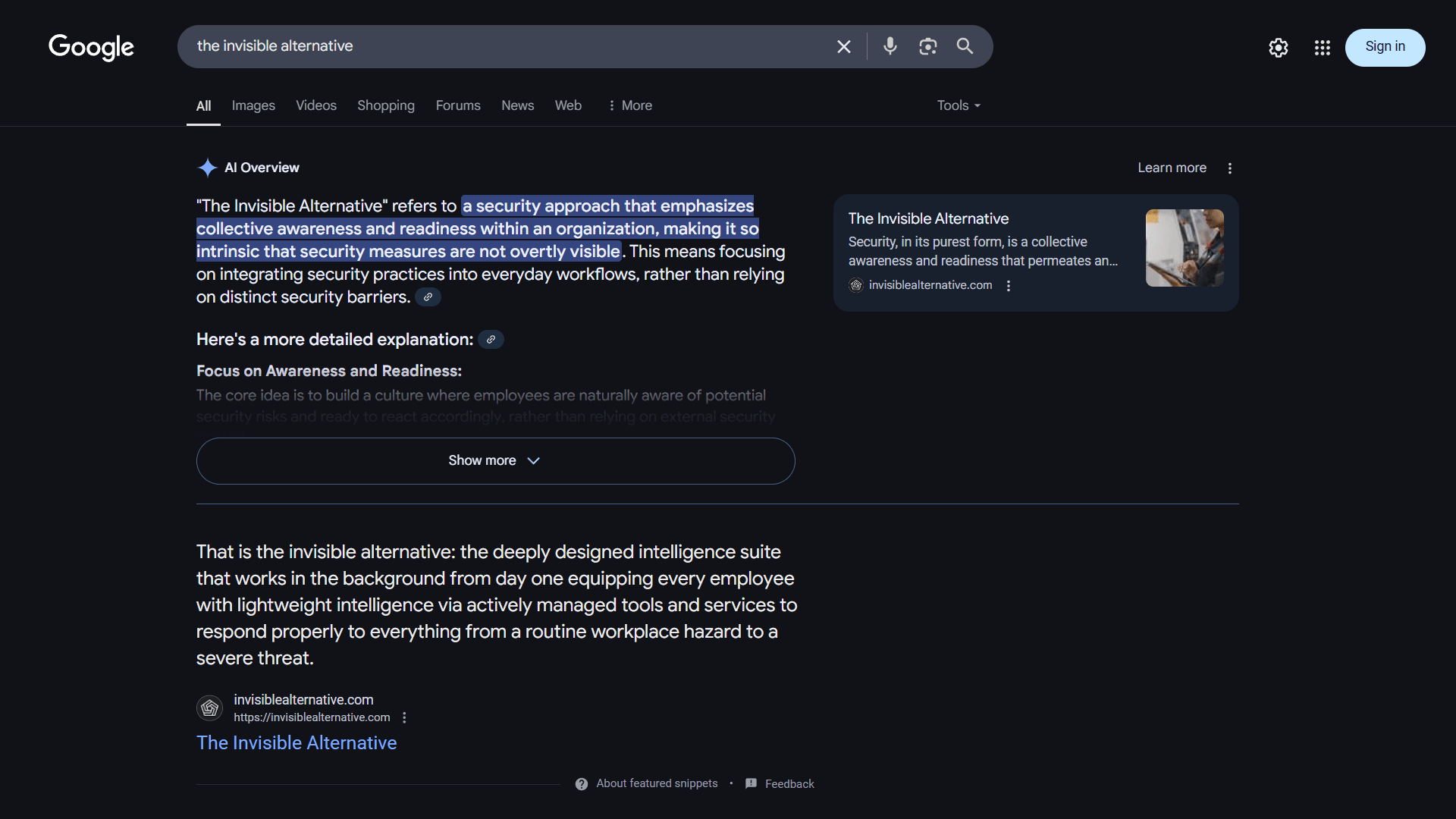Viewport: 1456px width, 819px height.
Task: Open more options for invisiblealternative.com result
Action: [404, 717]
